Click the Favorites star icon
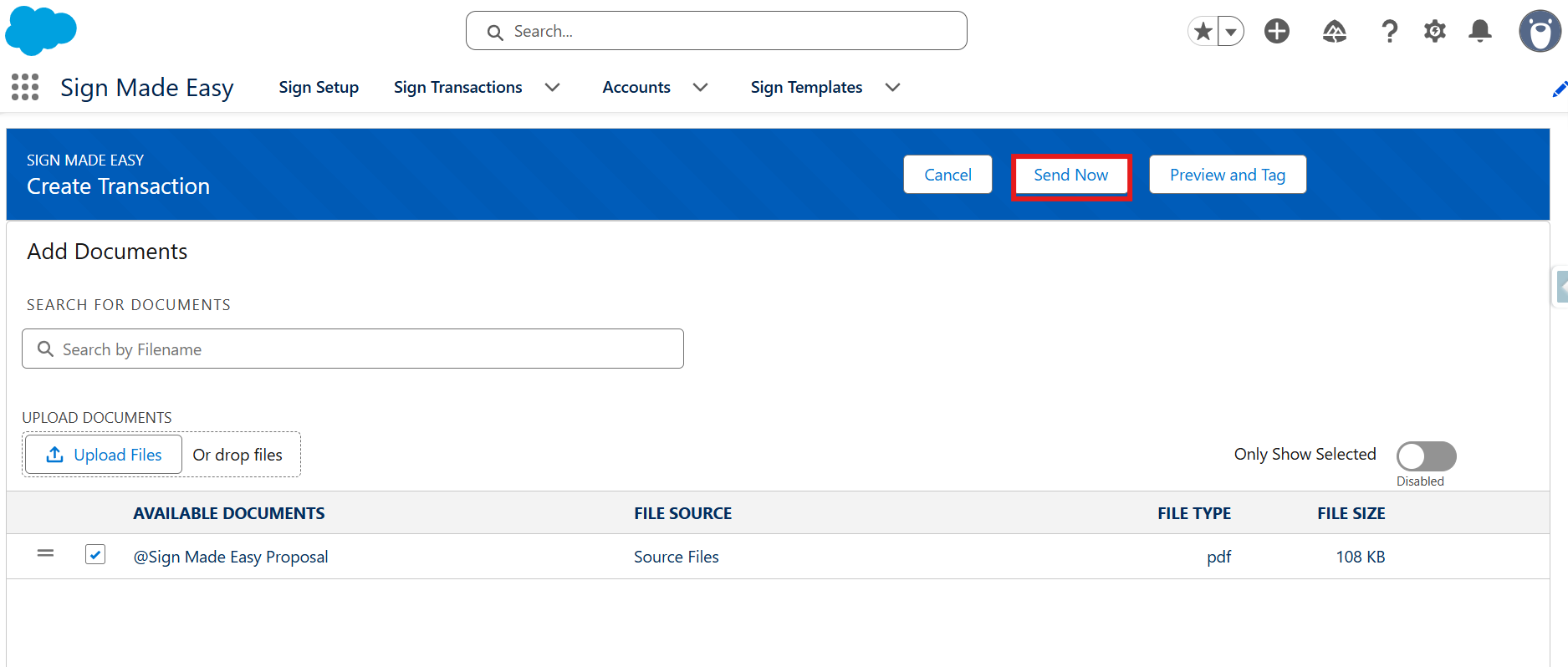The width and height of the screenshot is (1568, 667). click(1203, 32)
